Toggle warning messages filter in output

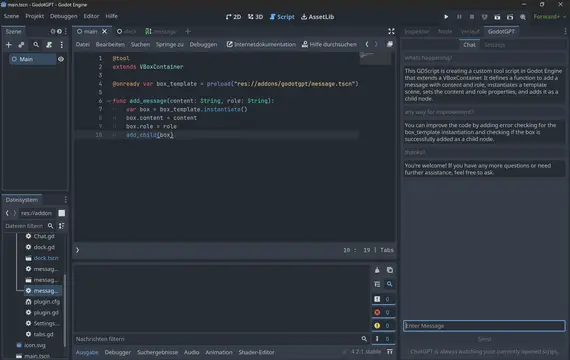point(382,325)
